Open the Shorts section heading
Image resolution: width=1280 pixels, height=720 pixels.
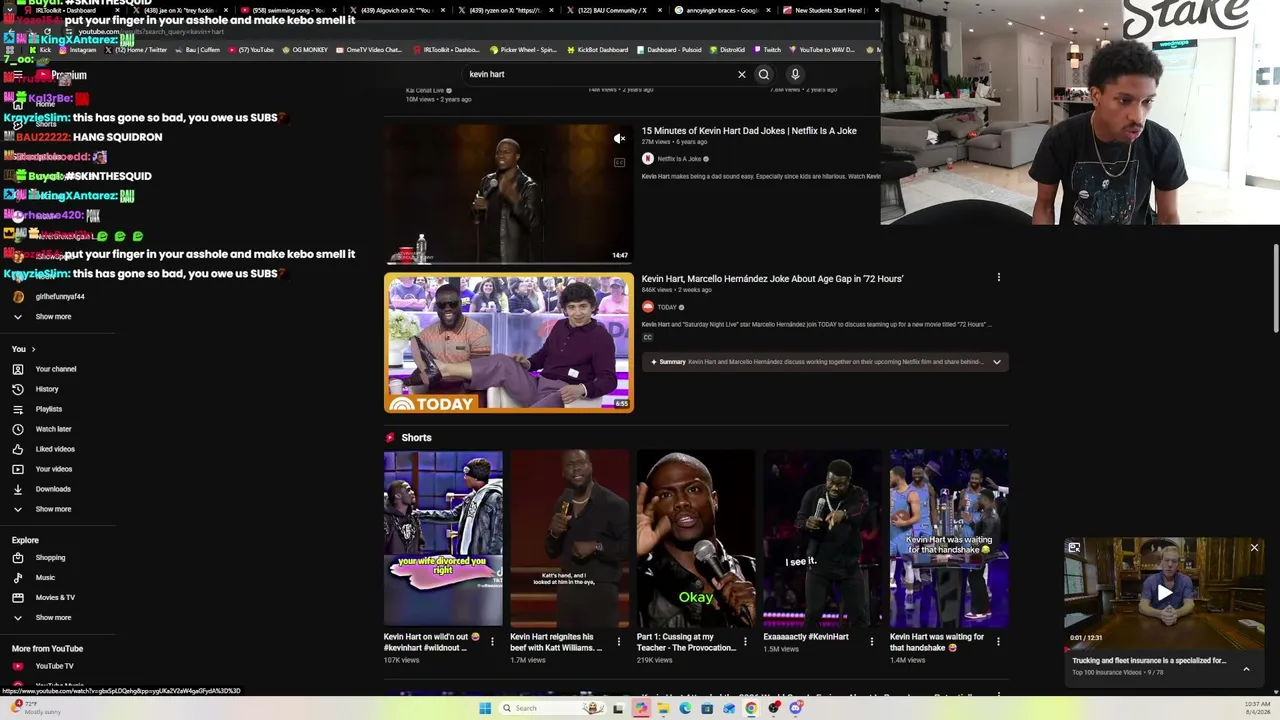(416, 438)
